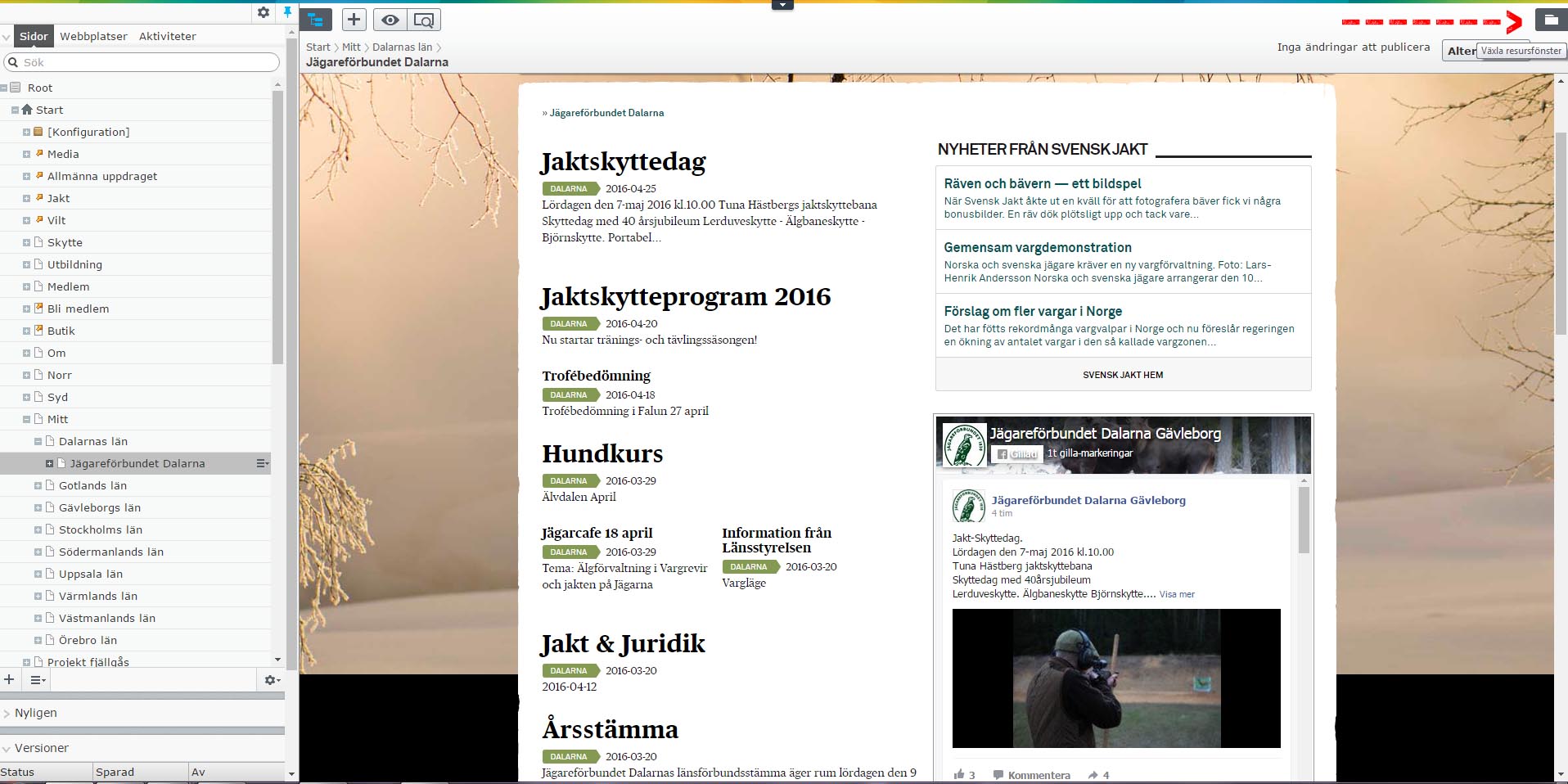Screen dimensions: 1568x784
Task: Expand the Konfiguration tree node
Action: (x=26, y=132)
